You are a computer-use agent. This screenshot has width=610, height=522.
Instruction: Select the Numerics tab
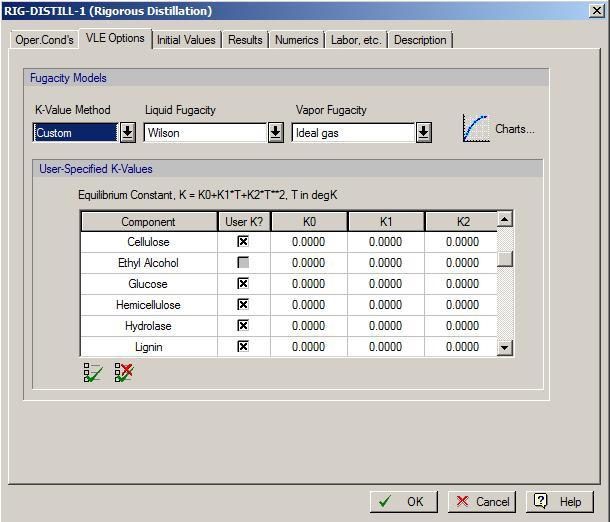tap(297, 40)
